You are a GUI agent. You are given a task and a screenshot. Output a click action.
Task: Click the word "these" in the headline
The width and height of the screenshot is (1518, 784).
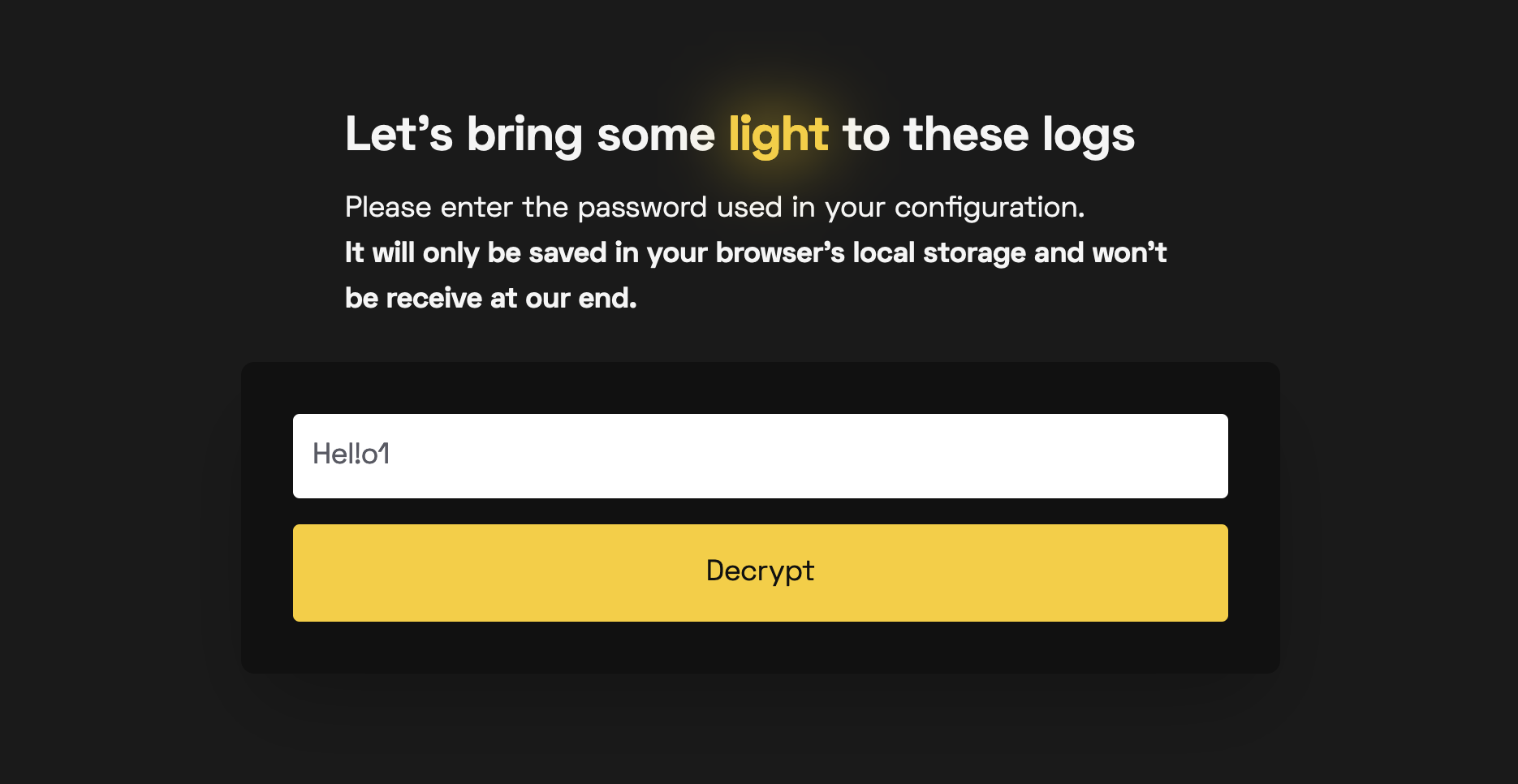966,135
